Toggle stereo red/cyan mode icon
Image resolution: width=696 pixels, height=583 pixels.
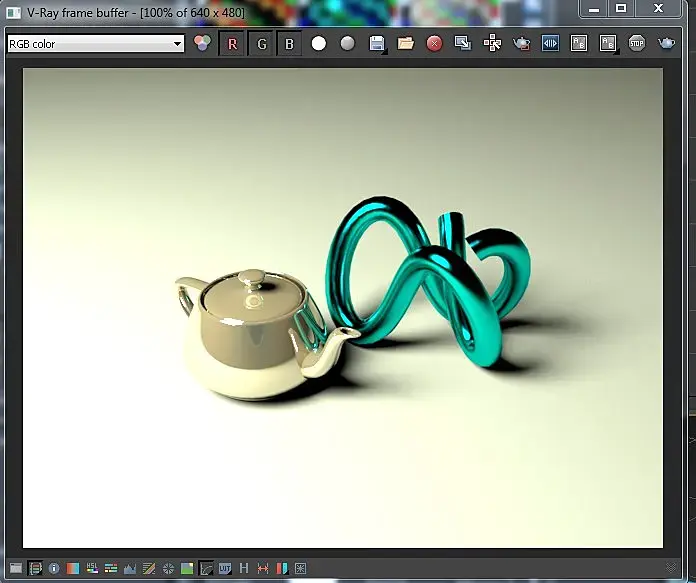282,568
